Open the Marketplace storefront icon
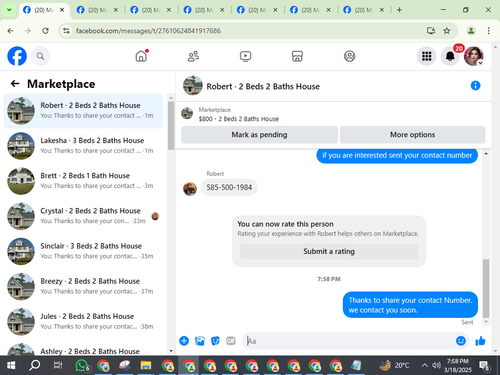The image size is (500, 375). (297, 56)
